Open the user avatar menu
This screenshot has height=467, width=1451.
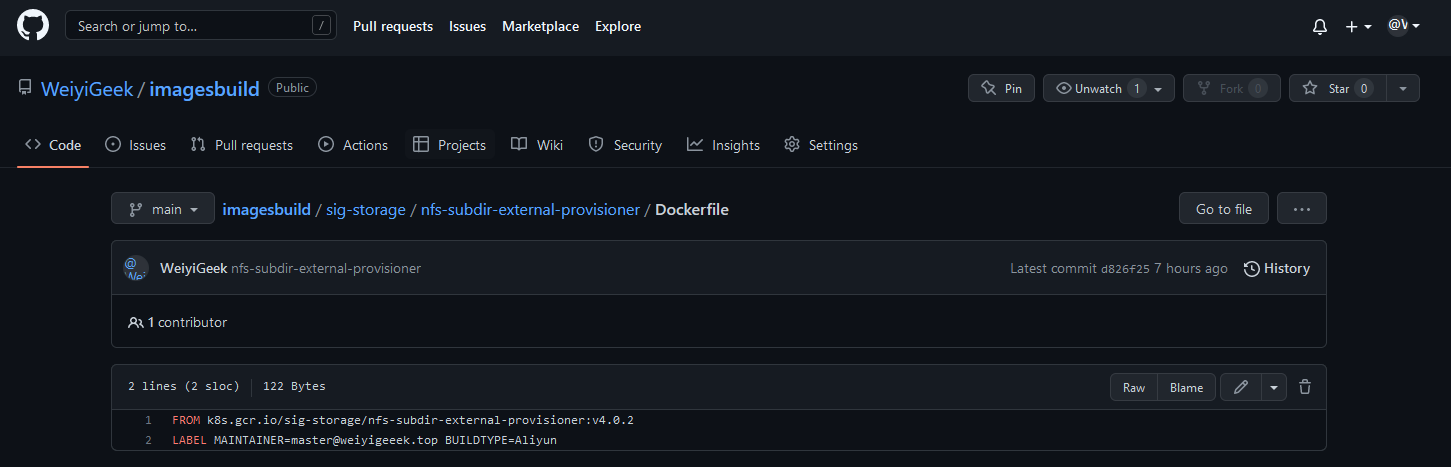click(1403, 26)
